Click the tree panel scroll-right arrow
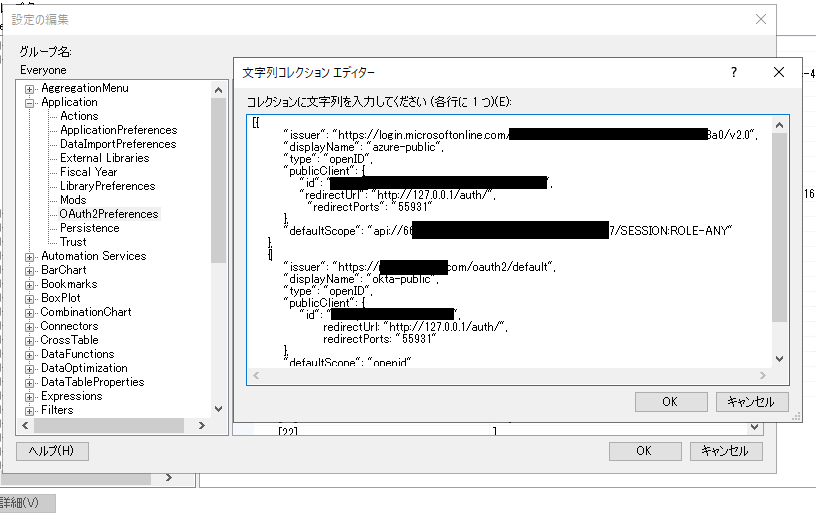This screenshot has height=522, width=816. tap(202, 426)
